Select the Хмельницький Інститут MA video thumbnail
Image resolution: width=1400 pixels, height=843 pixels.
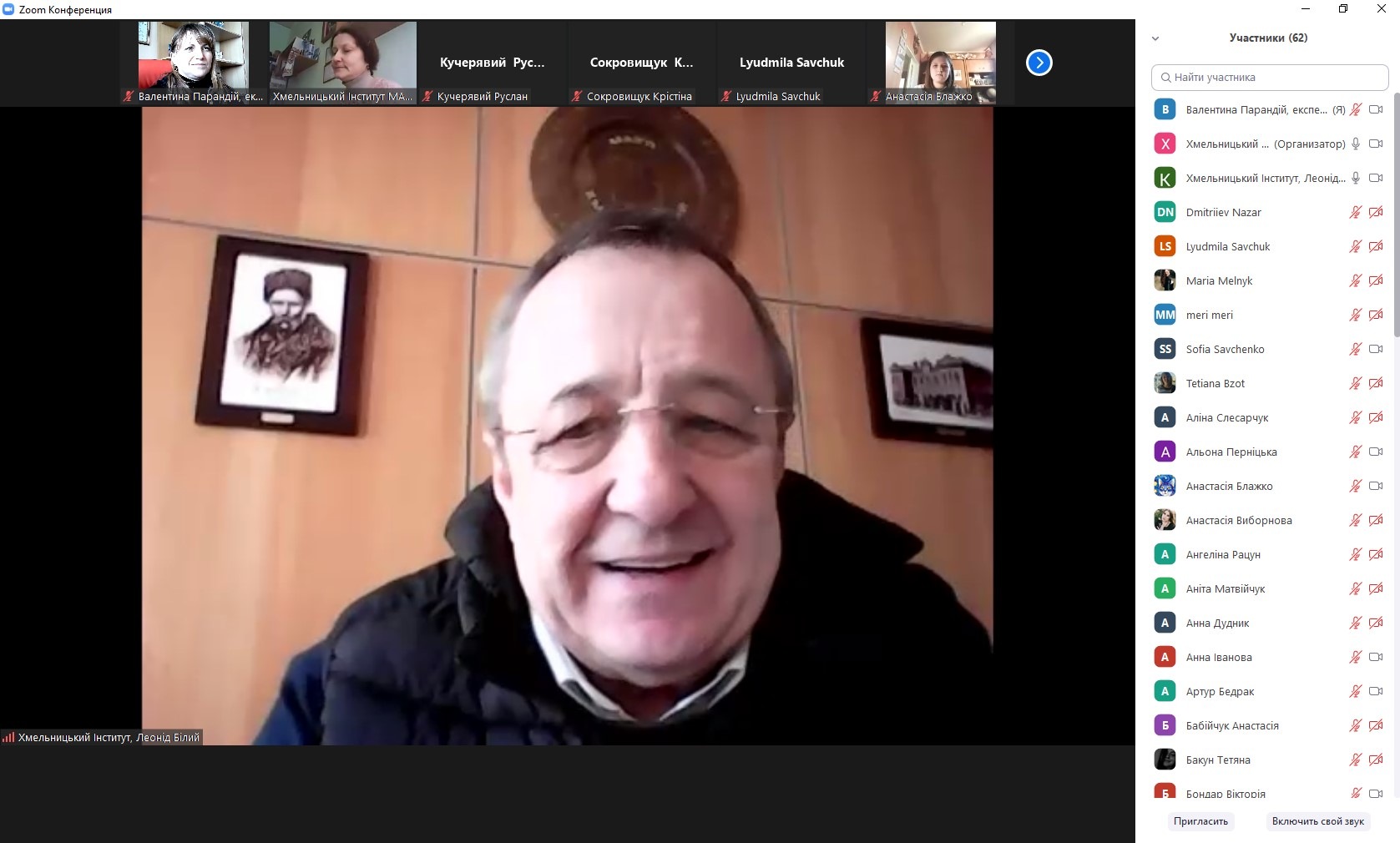pyautogui.click(x=343, y=63)
